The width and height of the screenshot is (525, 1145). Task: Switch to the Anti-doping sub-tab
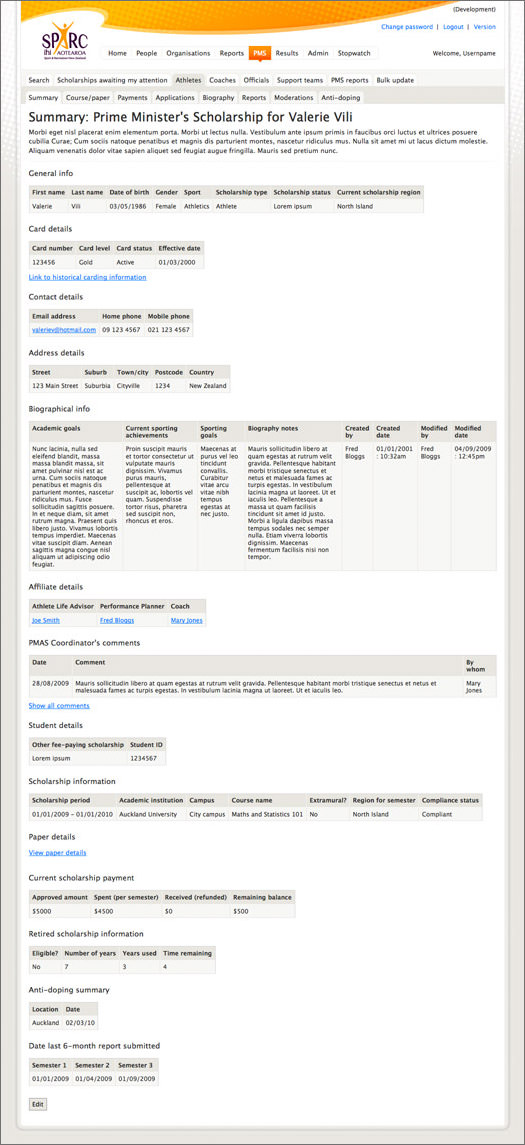pyautogui.click(x=340, y=97)
